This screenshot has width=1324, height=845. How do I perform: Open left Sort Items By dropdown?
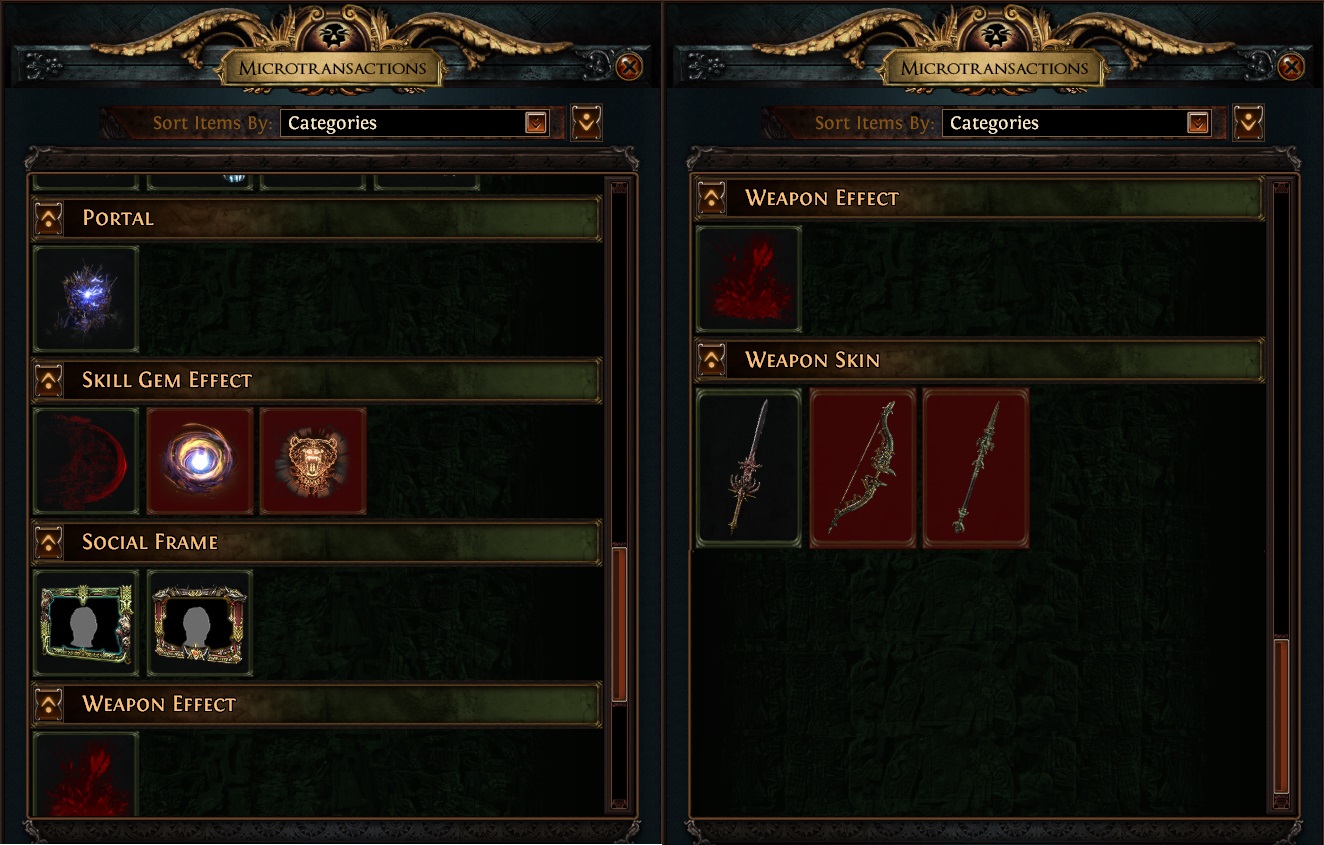click(415, 123)
